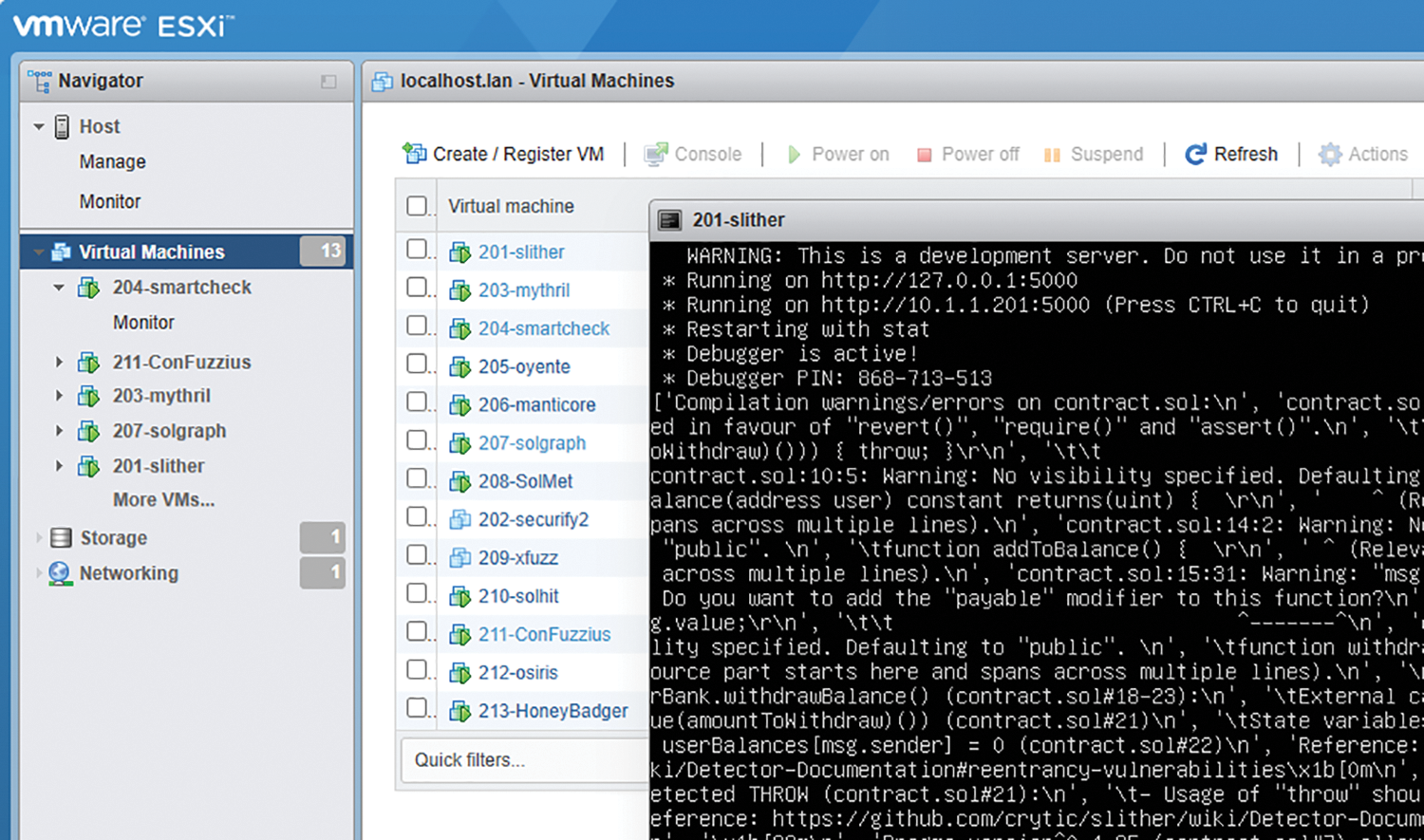This screenshot has width=1424, height=840.
Task: Click the Refresh icon in toolbar
Action: 1195,154
